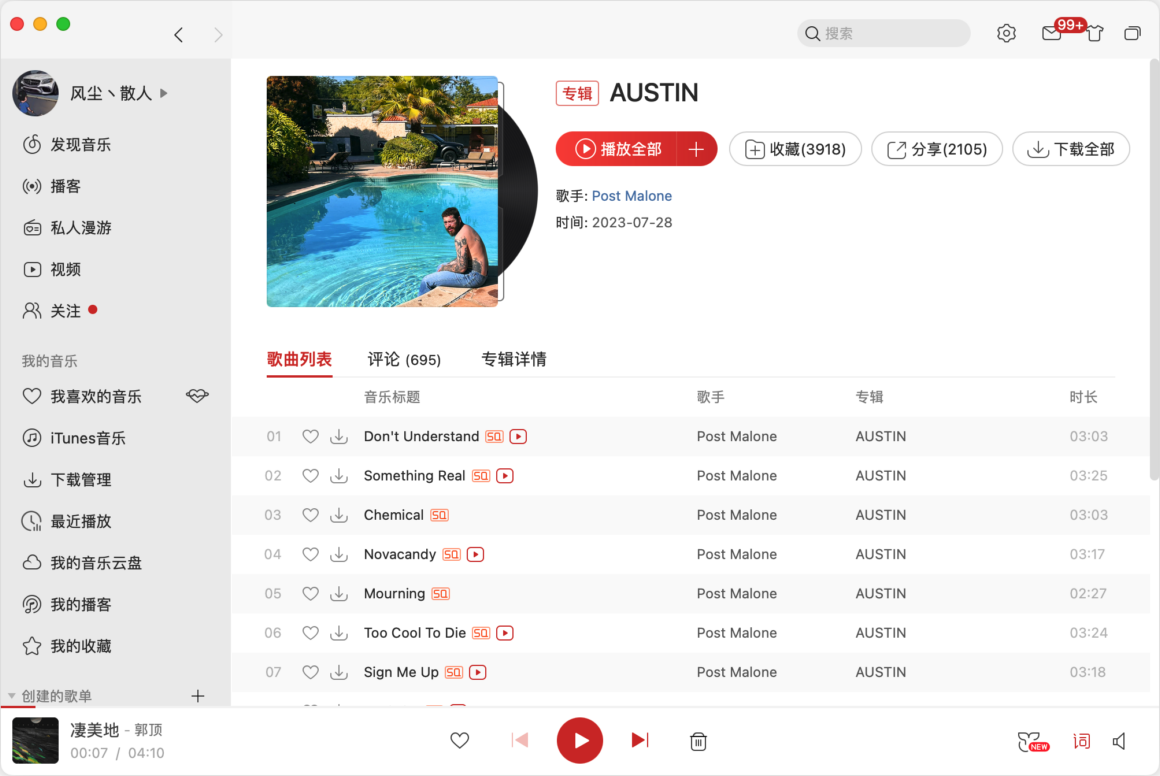Start heartbeat mode next to 我喜欢的音乐
Image resolution: width=1160 pixels, height=776 pixels.
(197, 397)
